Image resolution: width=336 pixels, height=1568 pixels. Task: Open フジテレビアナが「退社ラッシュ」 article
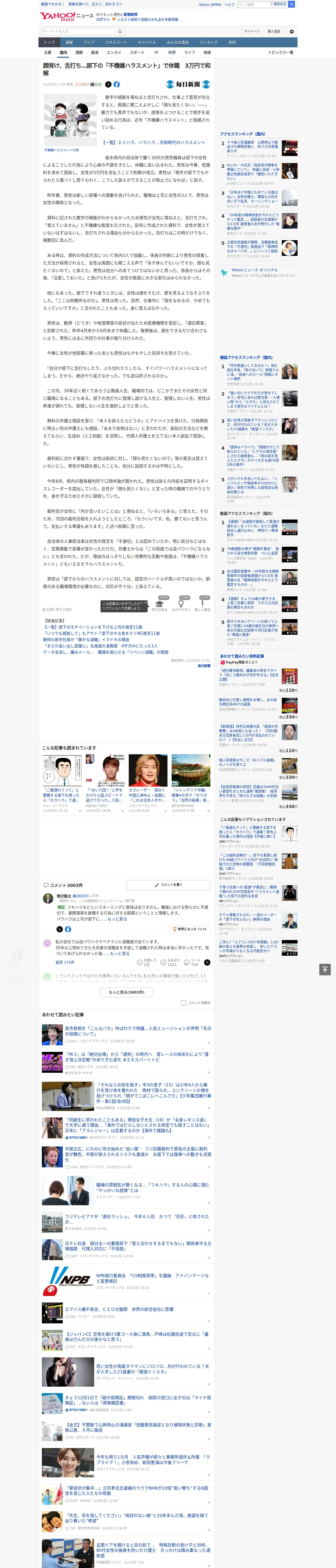click(x=137, y=1219)
